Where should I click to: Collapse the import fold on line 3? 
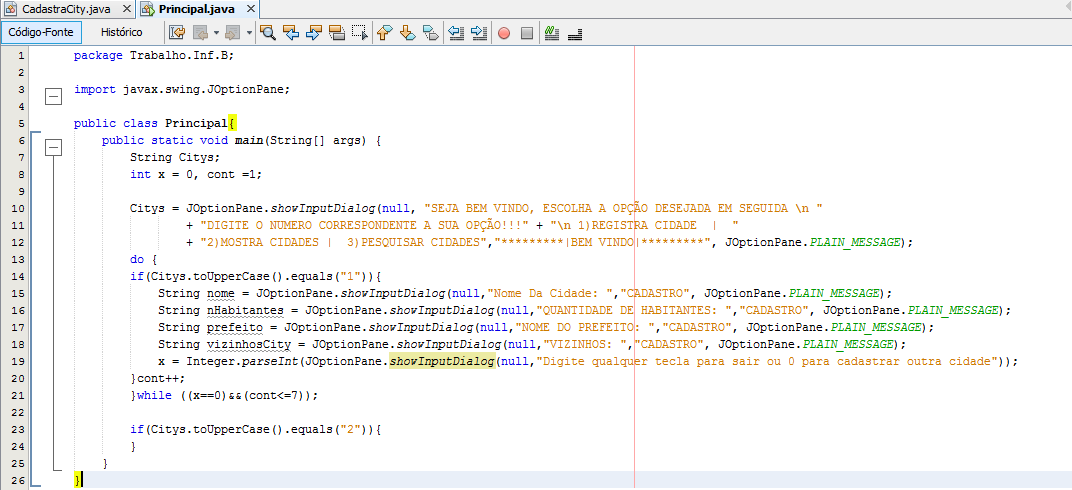point(53,96)
